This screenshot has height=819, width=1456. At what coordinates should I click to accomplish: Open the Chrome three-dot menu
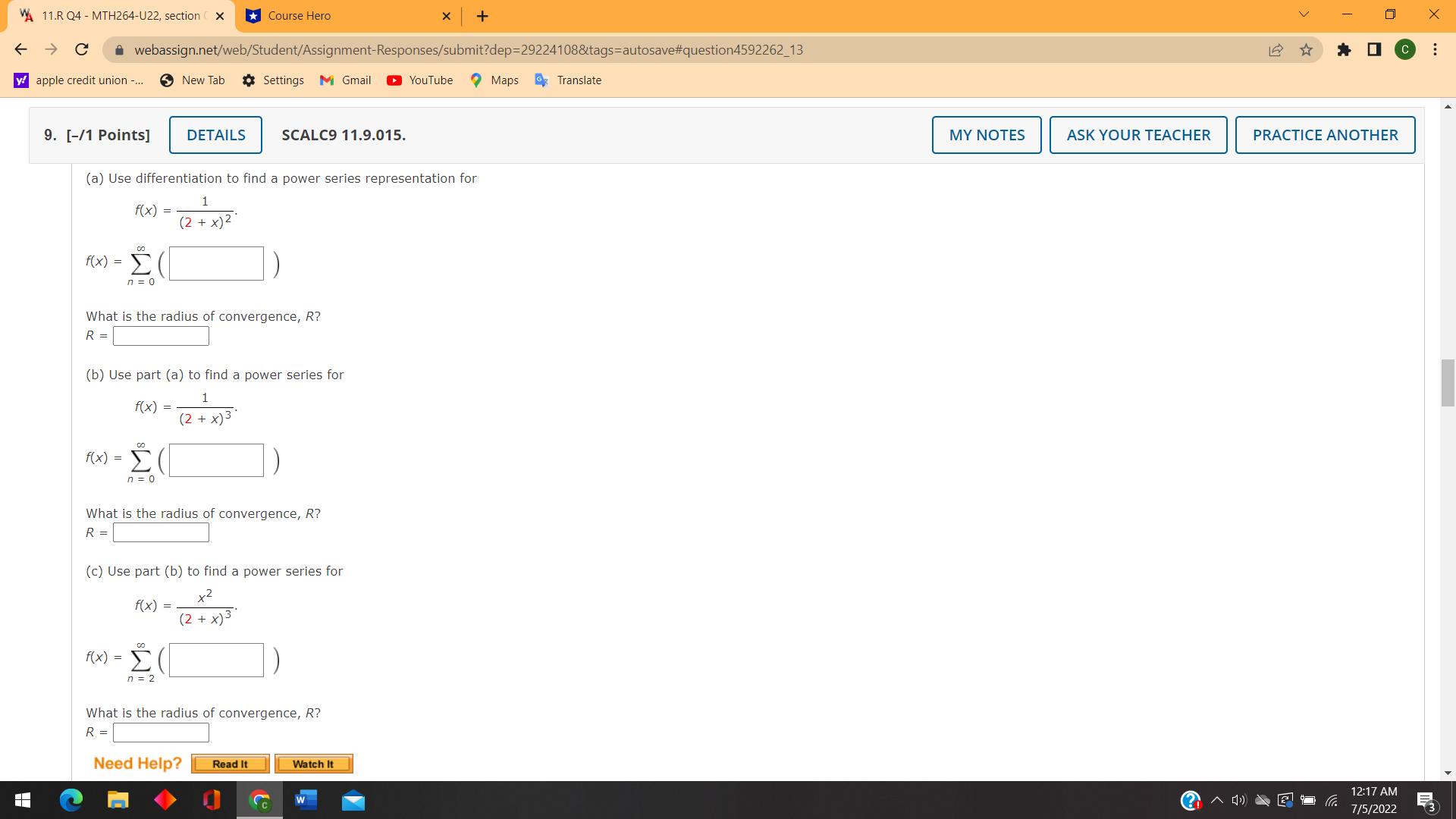1435,49
